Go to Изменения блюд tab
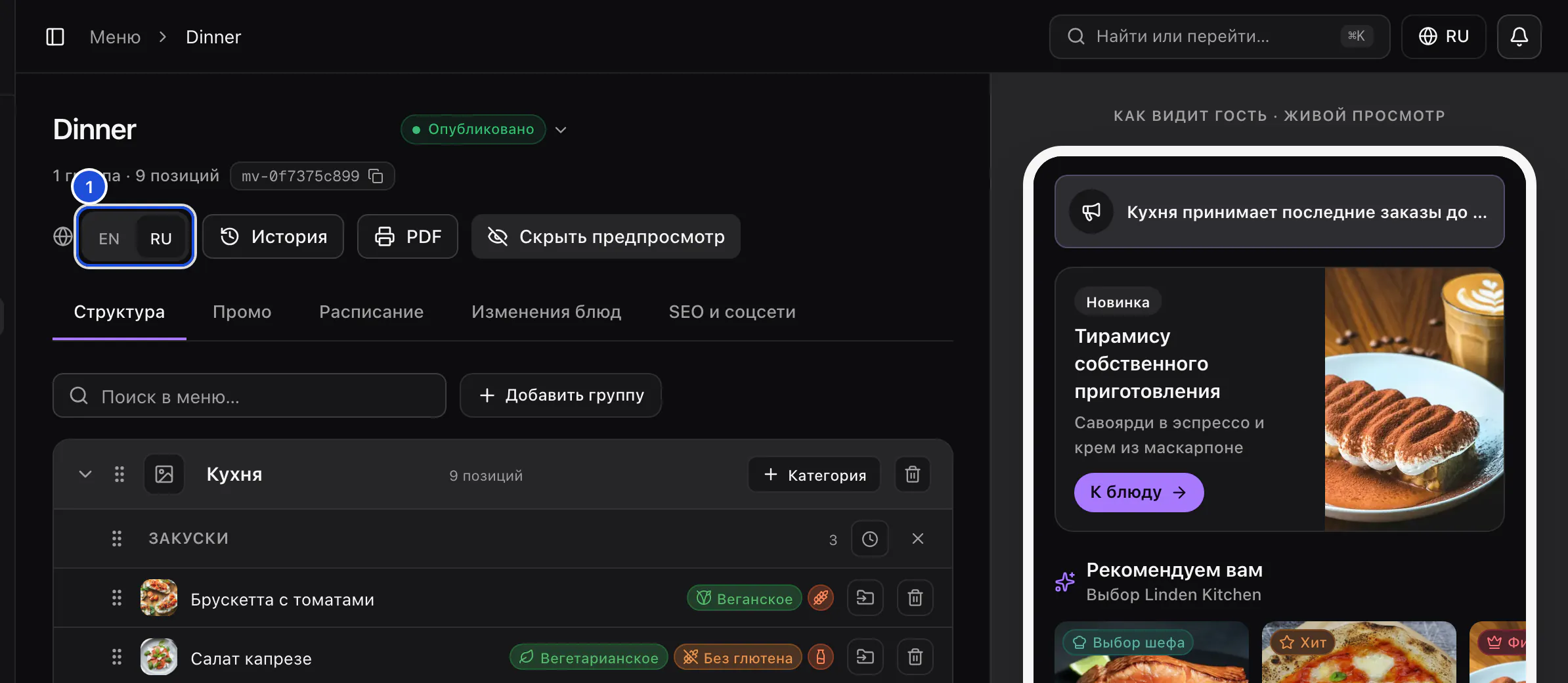Screen dimensions: 1568x683 pyautogui.click(x=546, y=312)
